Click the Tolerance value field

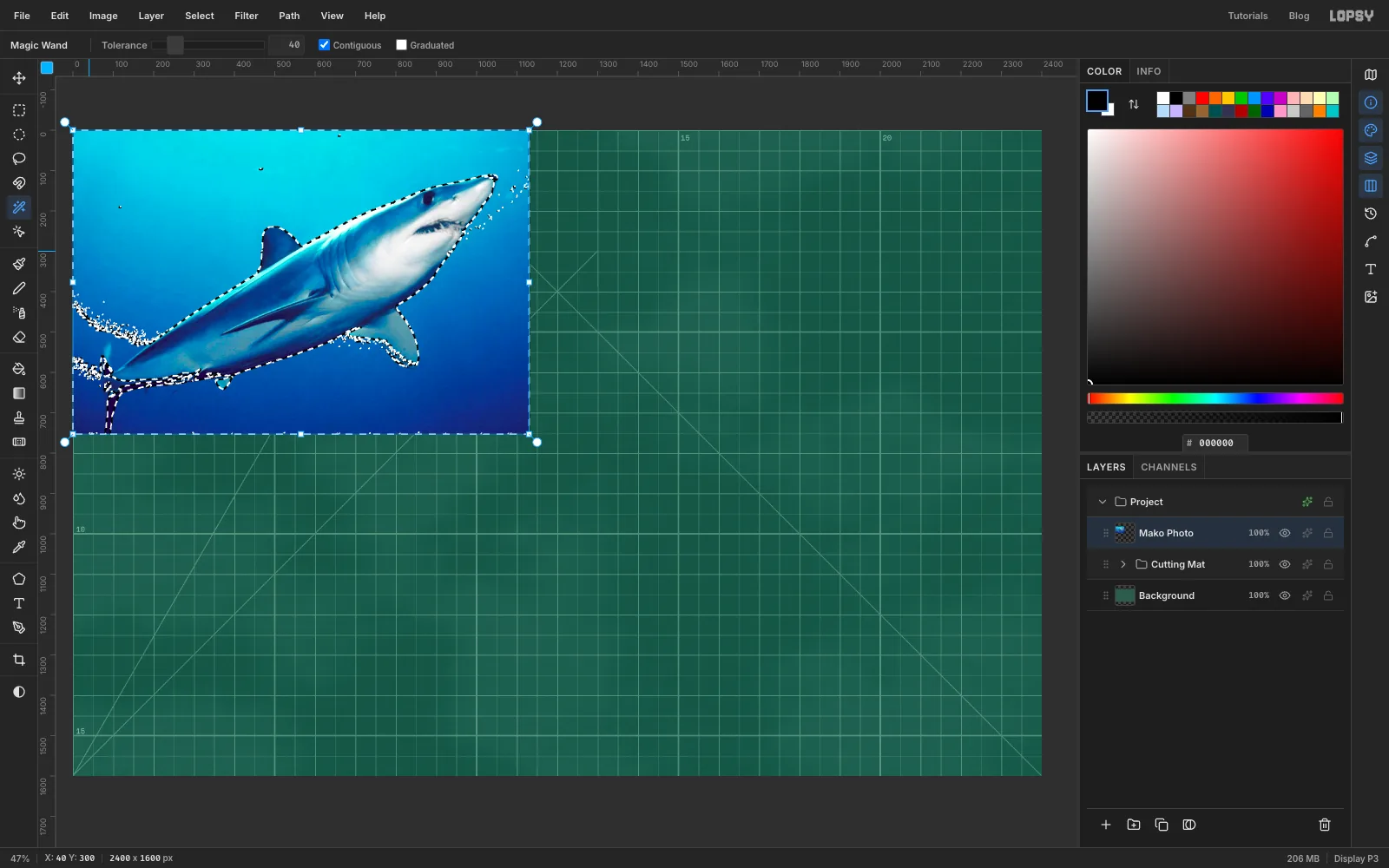tap(286, 45)
